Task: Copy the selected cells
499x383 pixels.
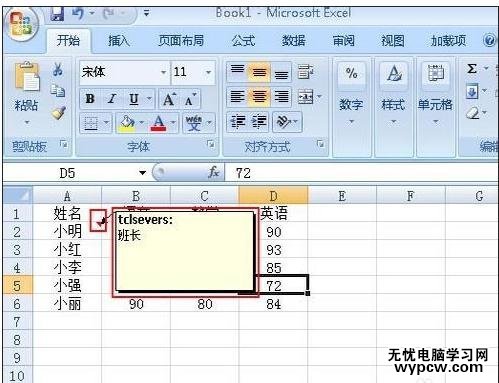Action: pos(58,91)
